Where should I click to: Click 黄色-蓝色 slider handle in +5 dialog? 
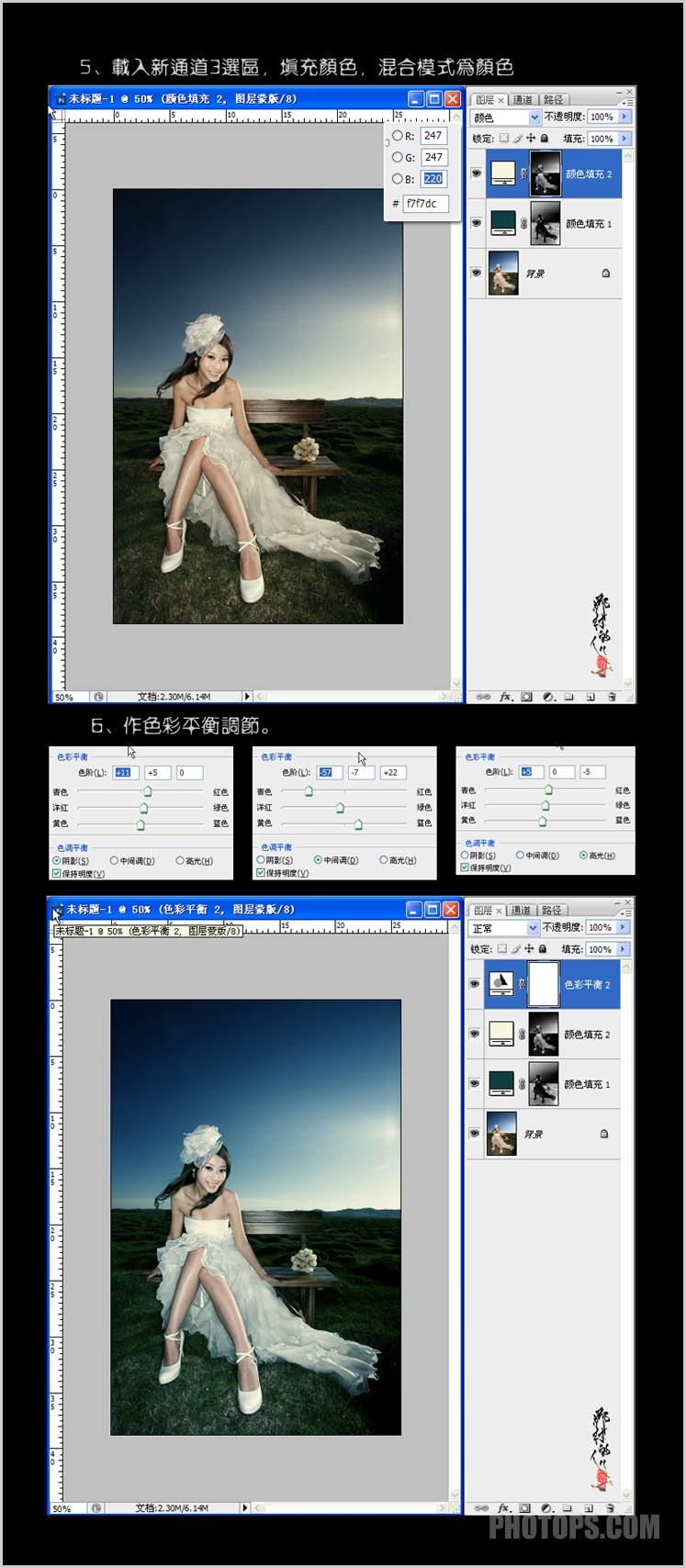click(x=544, y=820)
